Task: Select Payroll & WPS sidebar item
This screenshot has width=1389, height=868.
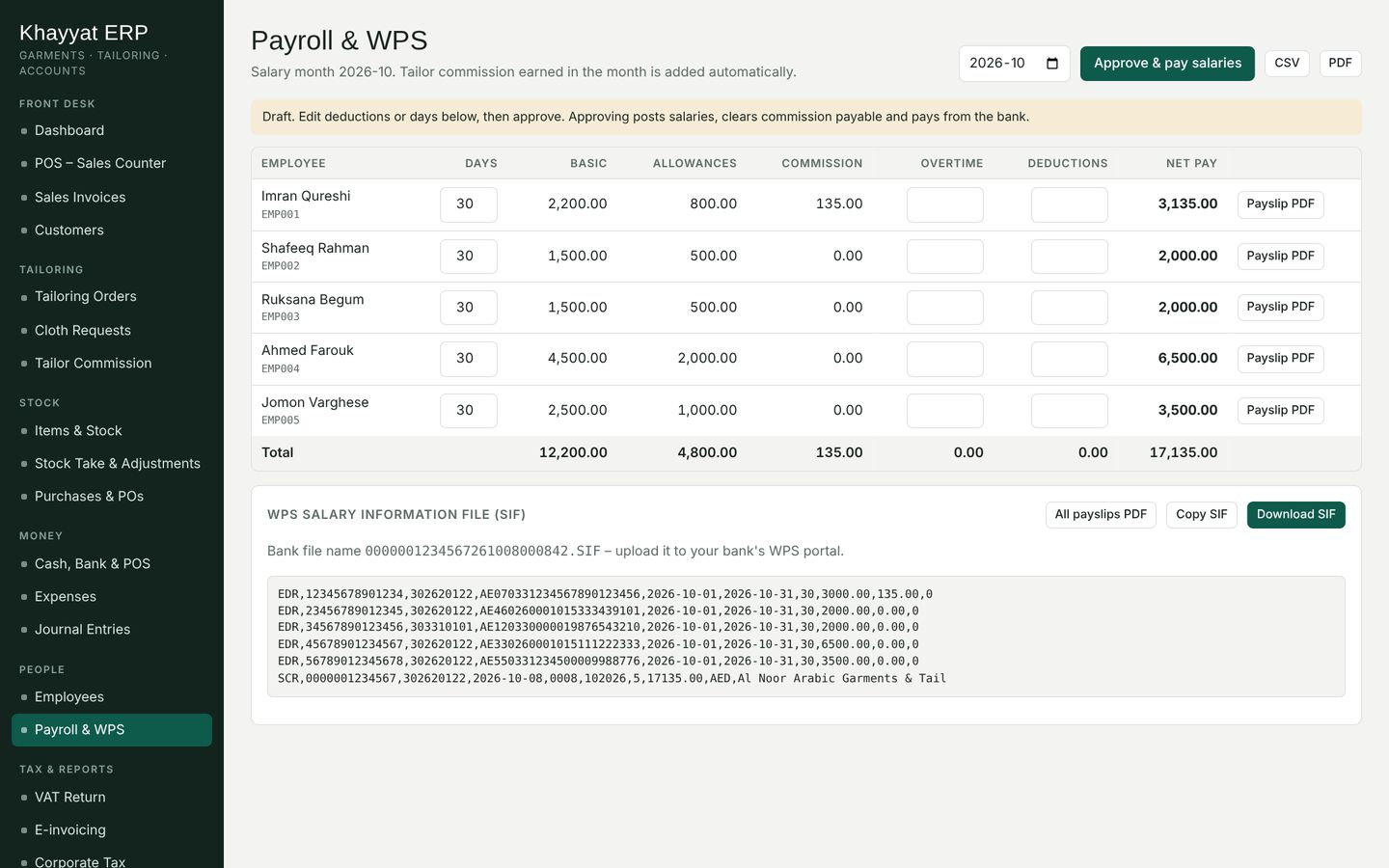Action: tap(112, 730)
